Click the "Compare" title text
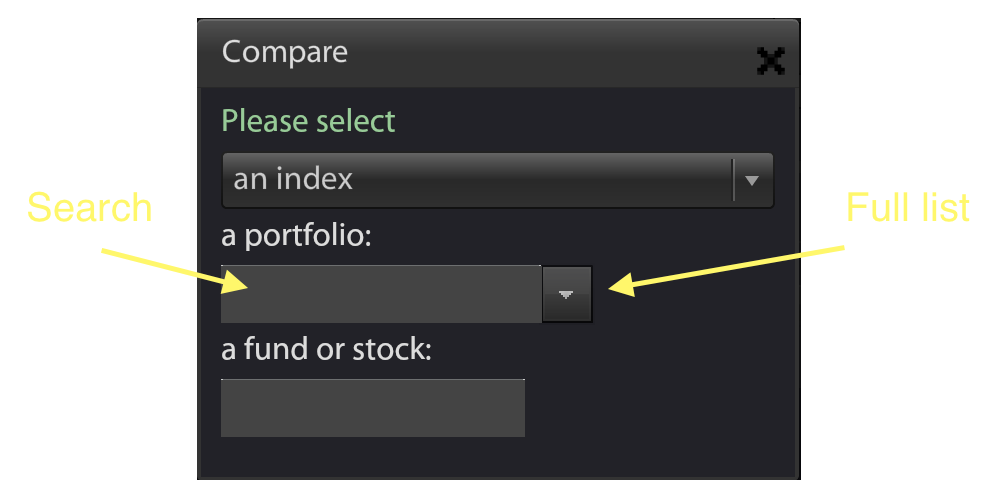 (x=285, y=52)
